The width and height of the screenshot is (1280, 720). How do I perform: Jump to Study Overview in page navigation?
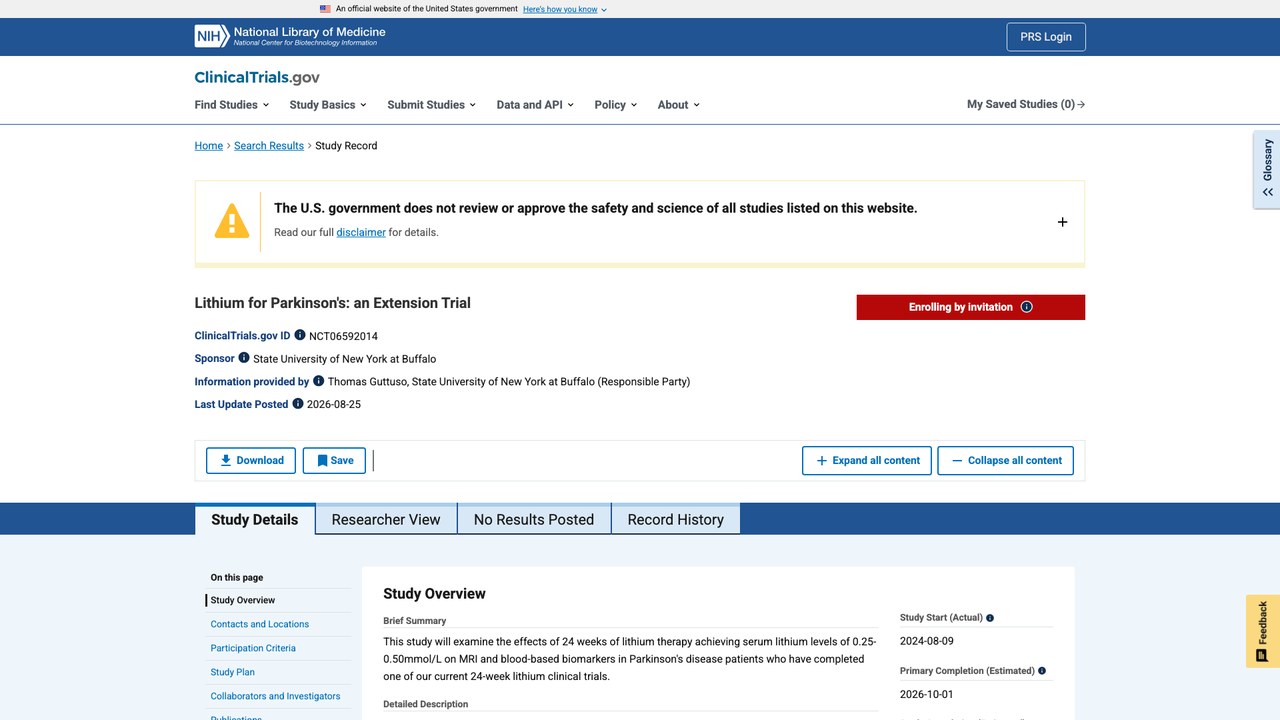point(243,600)
